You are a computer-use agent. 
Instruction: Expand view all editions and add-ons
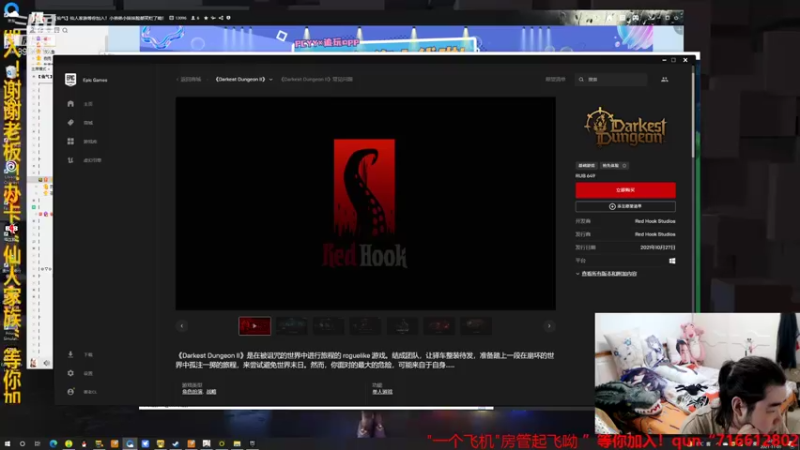(607, 274)
